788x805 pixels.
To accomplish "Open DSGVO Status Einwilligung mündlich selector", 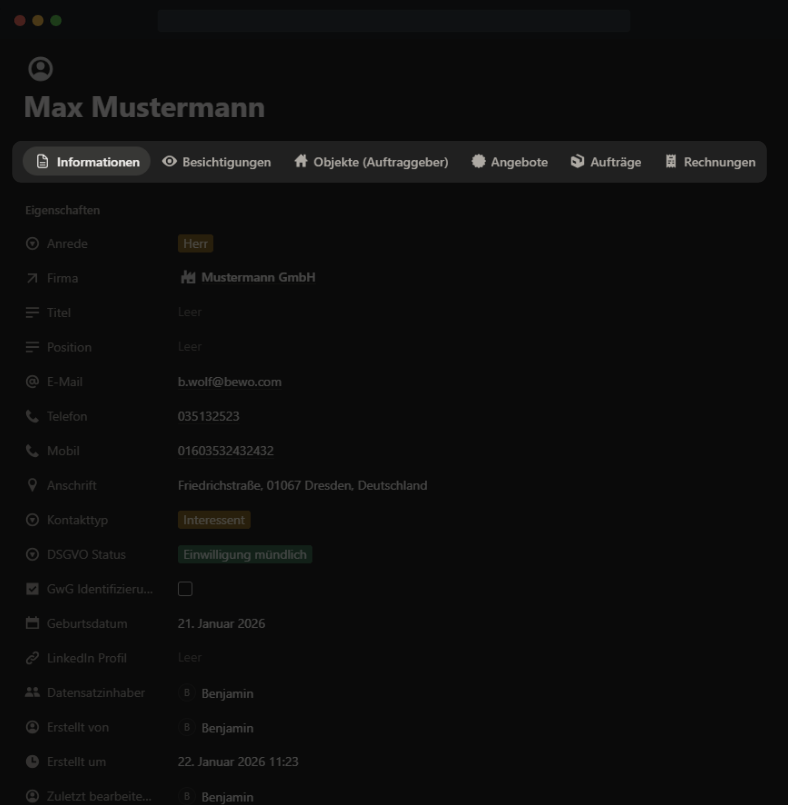I will (245, 555).
